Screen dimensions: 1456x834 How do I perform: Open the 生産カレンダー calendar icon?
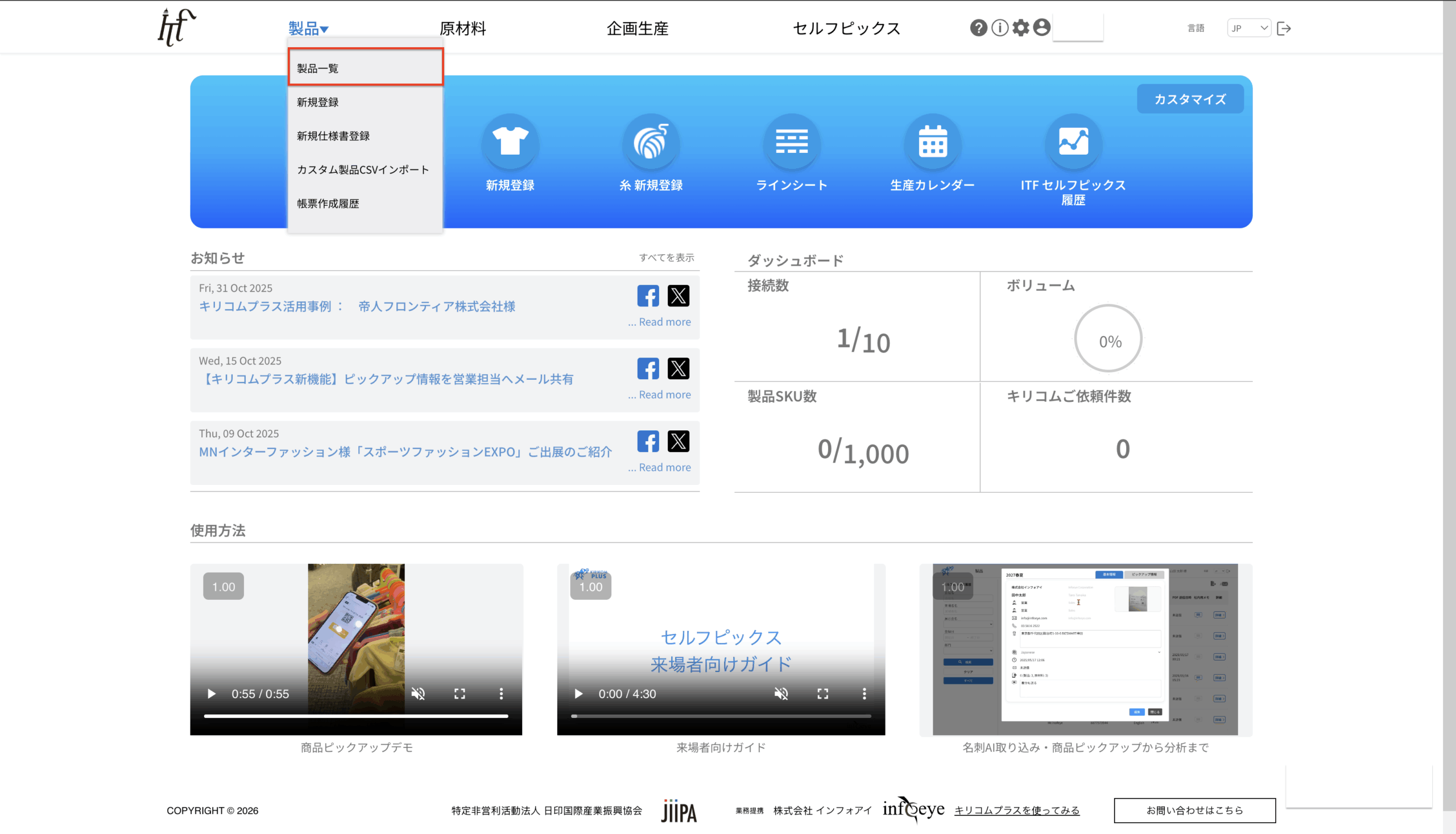[932, 142]
